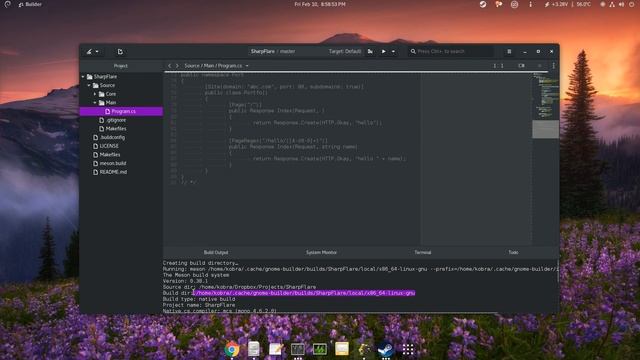Open the perspective switcher dropdown arrow
Screen dimensions: 640x360
coord(97,51)
